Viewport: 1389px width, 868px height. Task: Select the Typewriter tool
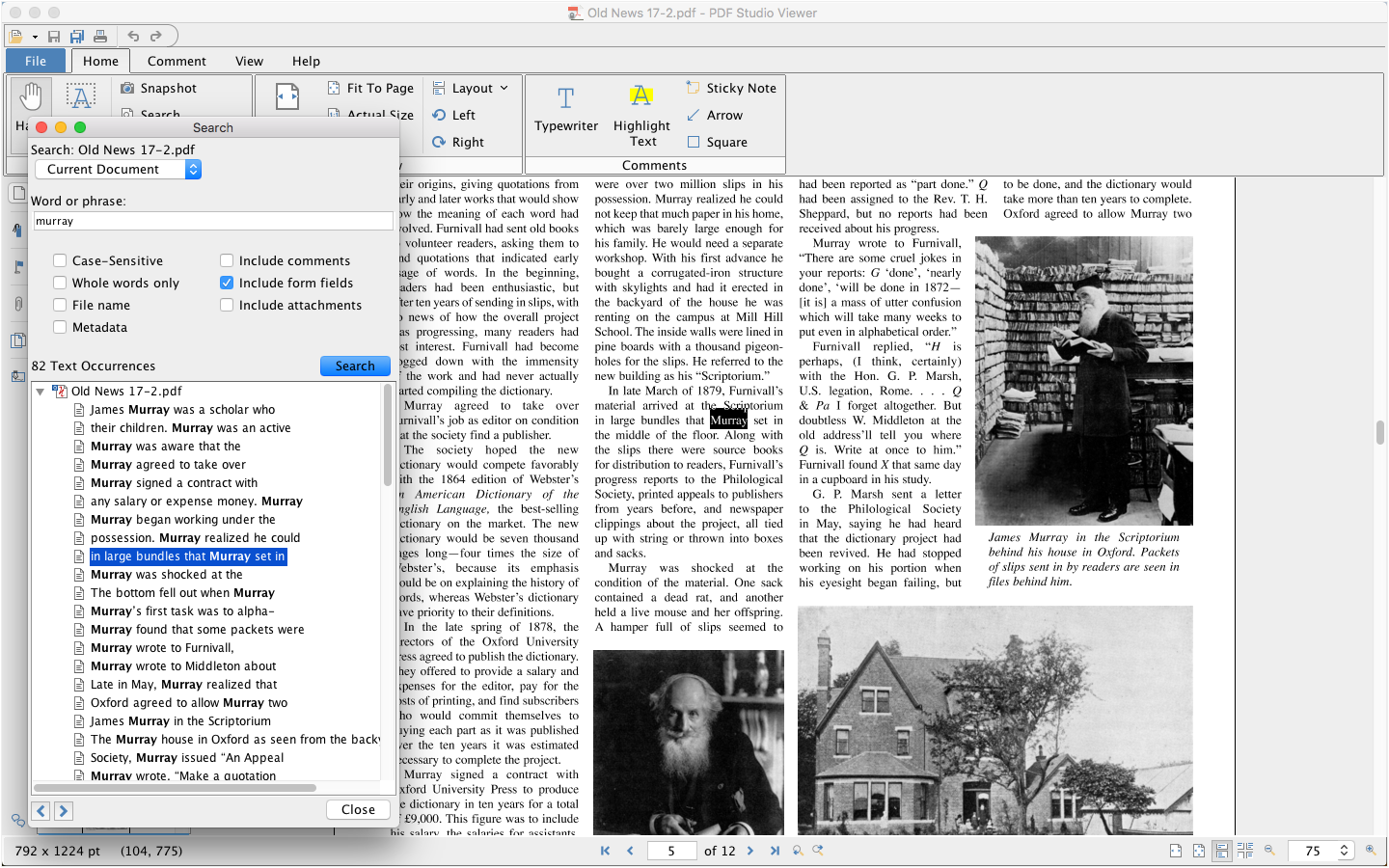pos(565,110)
